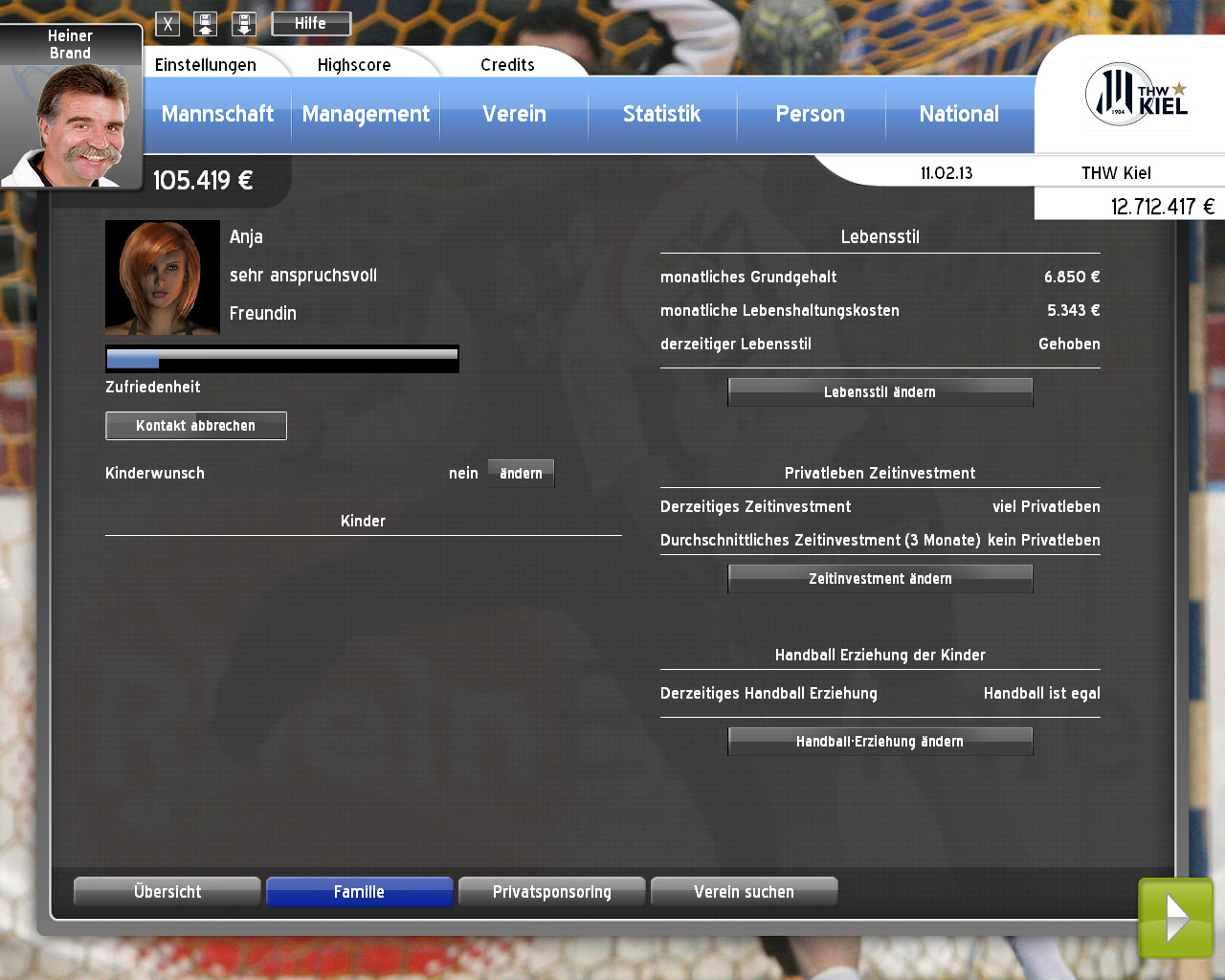Switch to the Übersicht tab at bottom
This screenshot has height=980, width=1225.
pos(167,892)
